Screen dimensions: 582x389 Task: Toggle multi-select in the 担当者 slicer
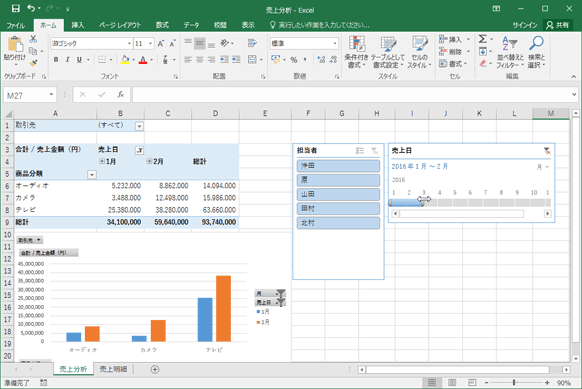coord(360,150)
